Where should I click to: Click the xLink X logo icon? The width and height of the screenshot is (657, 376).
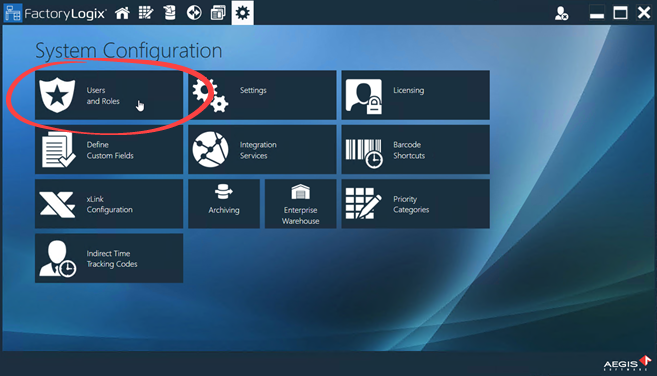tap(57, 205)
